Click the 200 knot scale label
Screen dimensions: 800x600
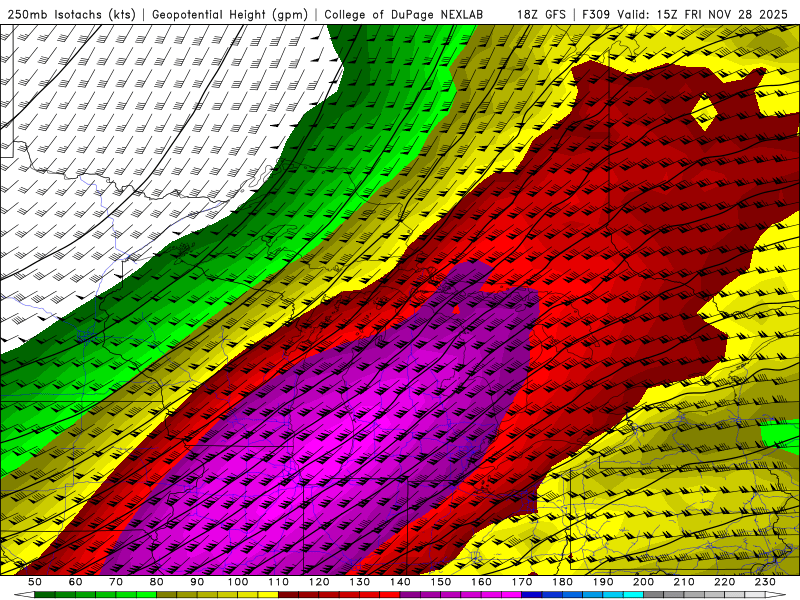coord(643,582)
